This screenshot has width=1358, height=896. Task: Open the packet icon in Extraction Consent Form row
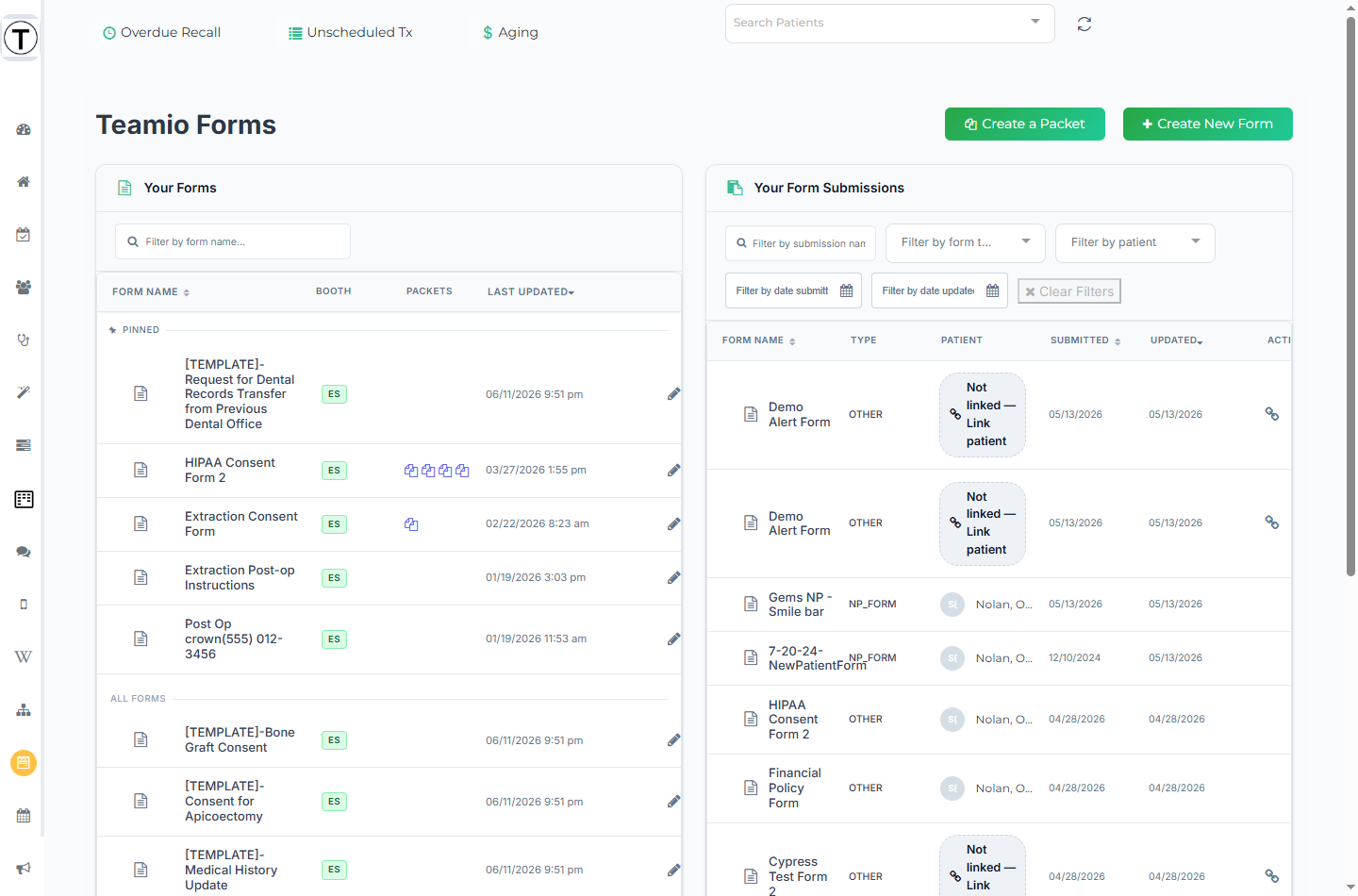[411, 524]
